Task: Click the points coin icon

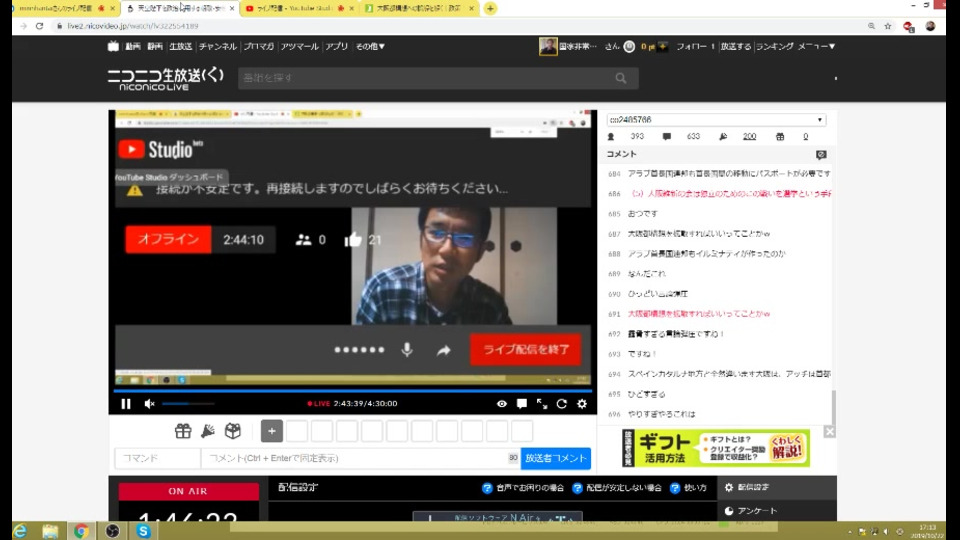Action: pyautogui.click(x=629, y=47)
